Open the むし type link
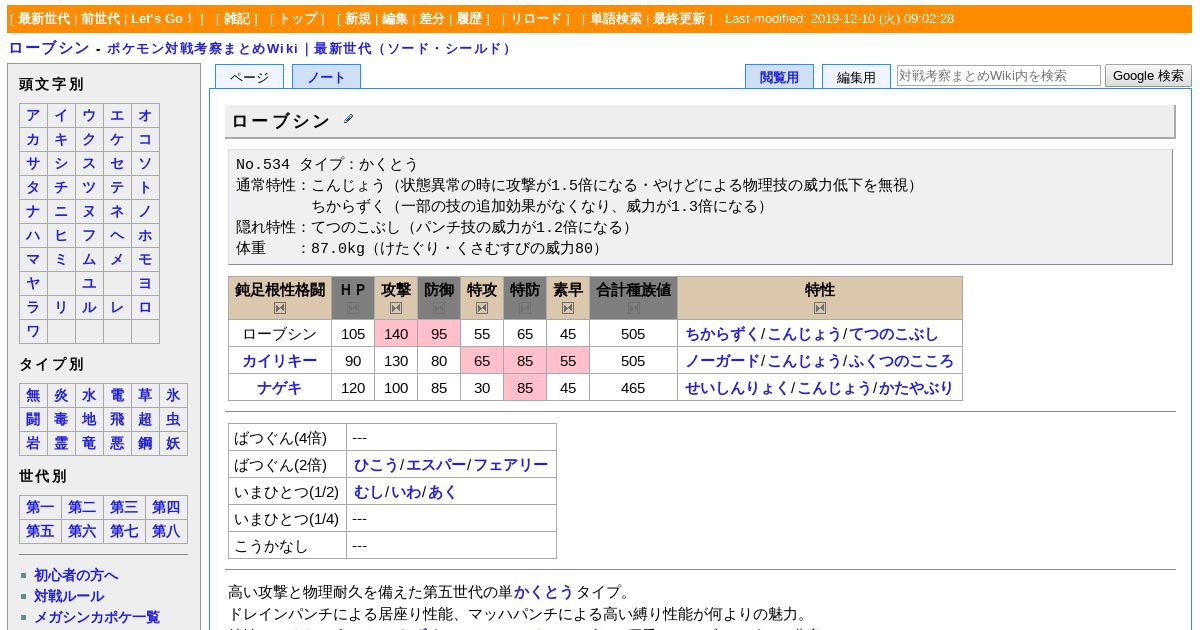The width and height of the screenshot is (1200, 630). click(368, 492)
